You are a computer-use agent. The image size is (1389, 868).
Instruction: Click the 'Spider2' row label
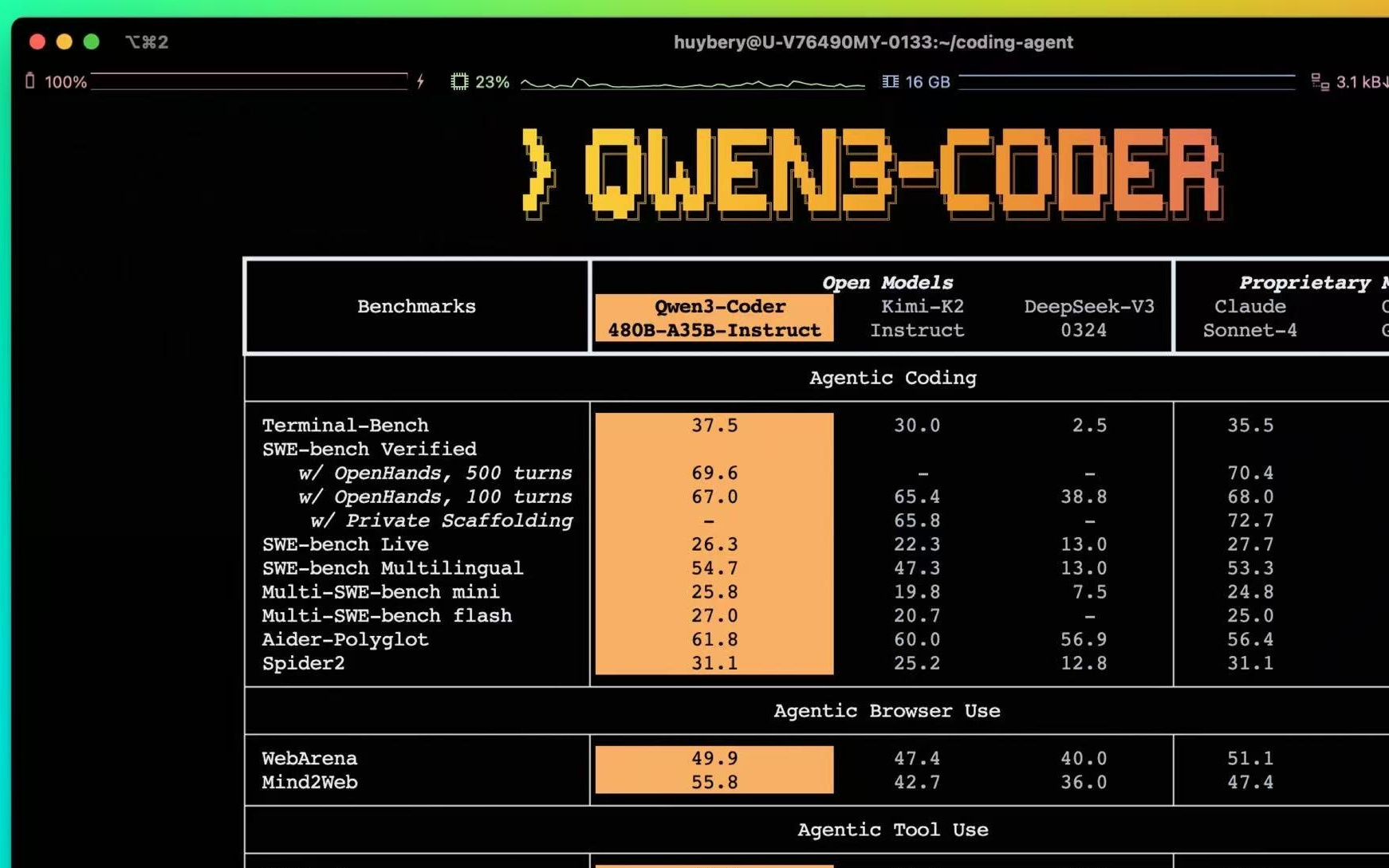coord(304,663)
